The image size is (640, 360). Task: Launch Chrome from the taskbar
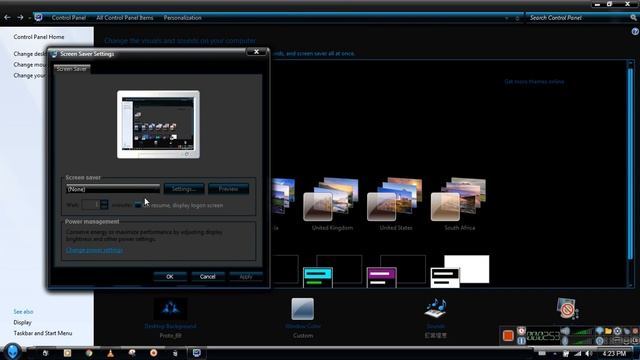(89, 353)
